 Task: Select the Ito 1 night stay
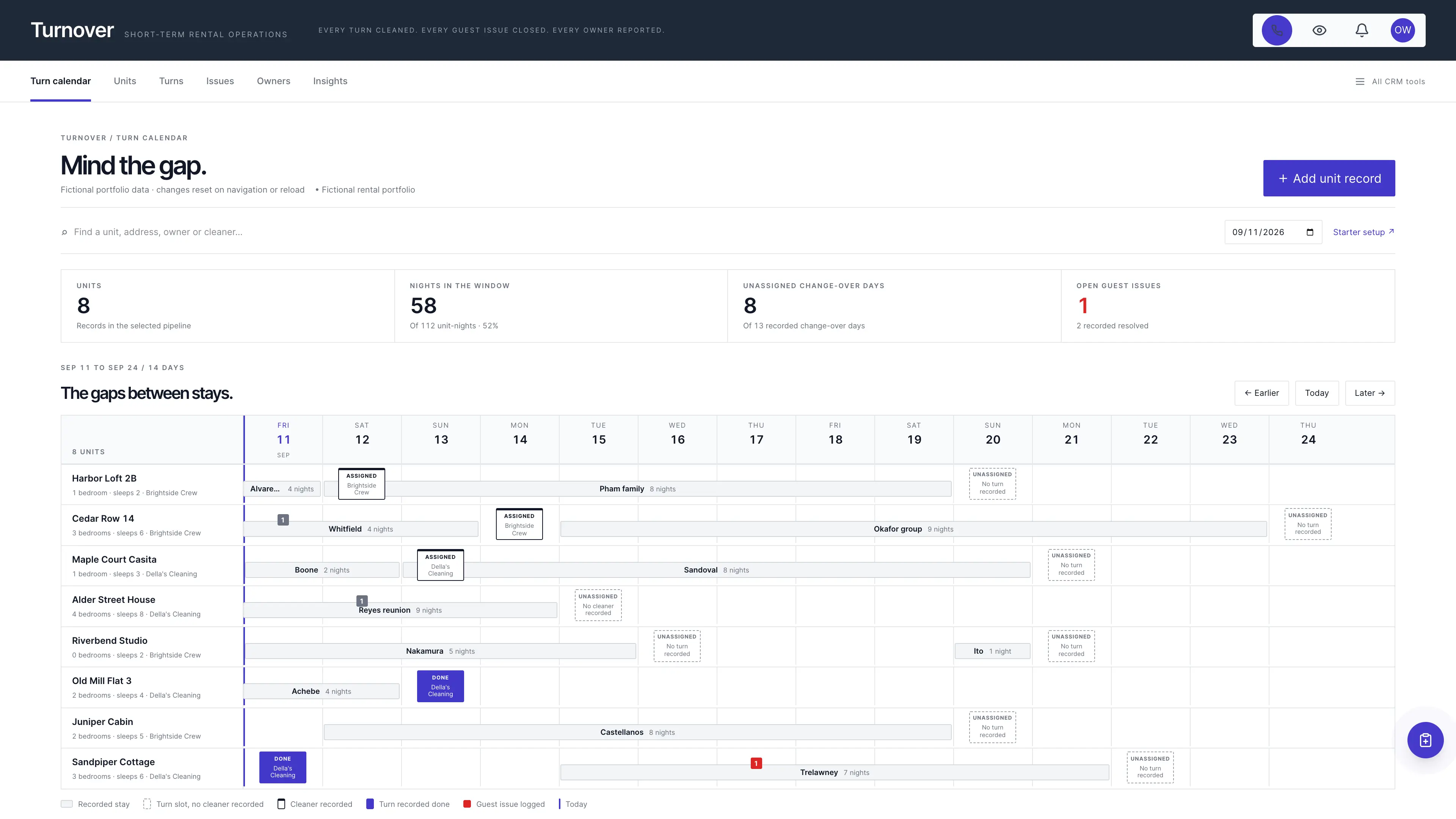pos(993,651)
